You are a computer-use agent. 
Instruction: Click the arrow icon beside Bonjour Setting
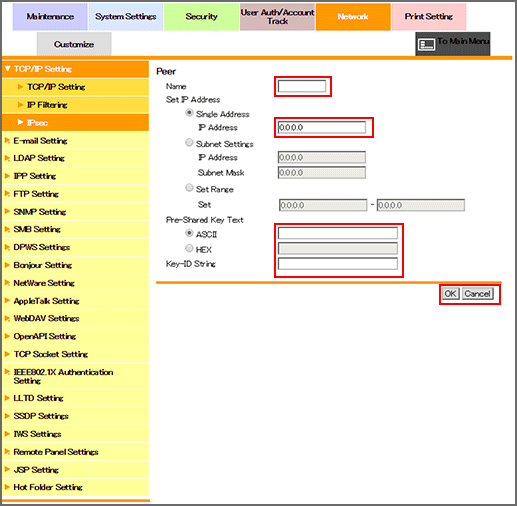(x=7, y=265)
